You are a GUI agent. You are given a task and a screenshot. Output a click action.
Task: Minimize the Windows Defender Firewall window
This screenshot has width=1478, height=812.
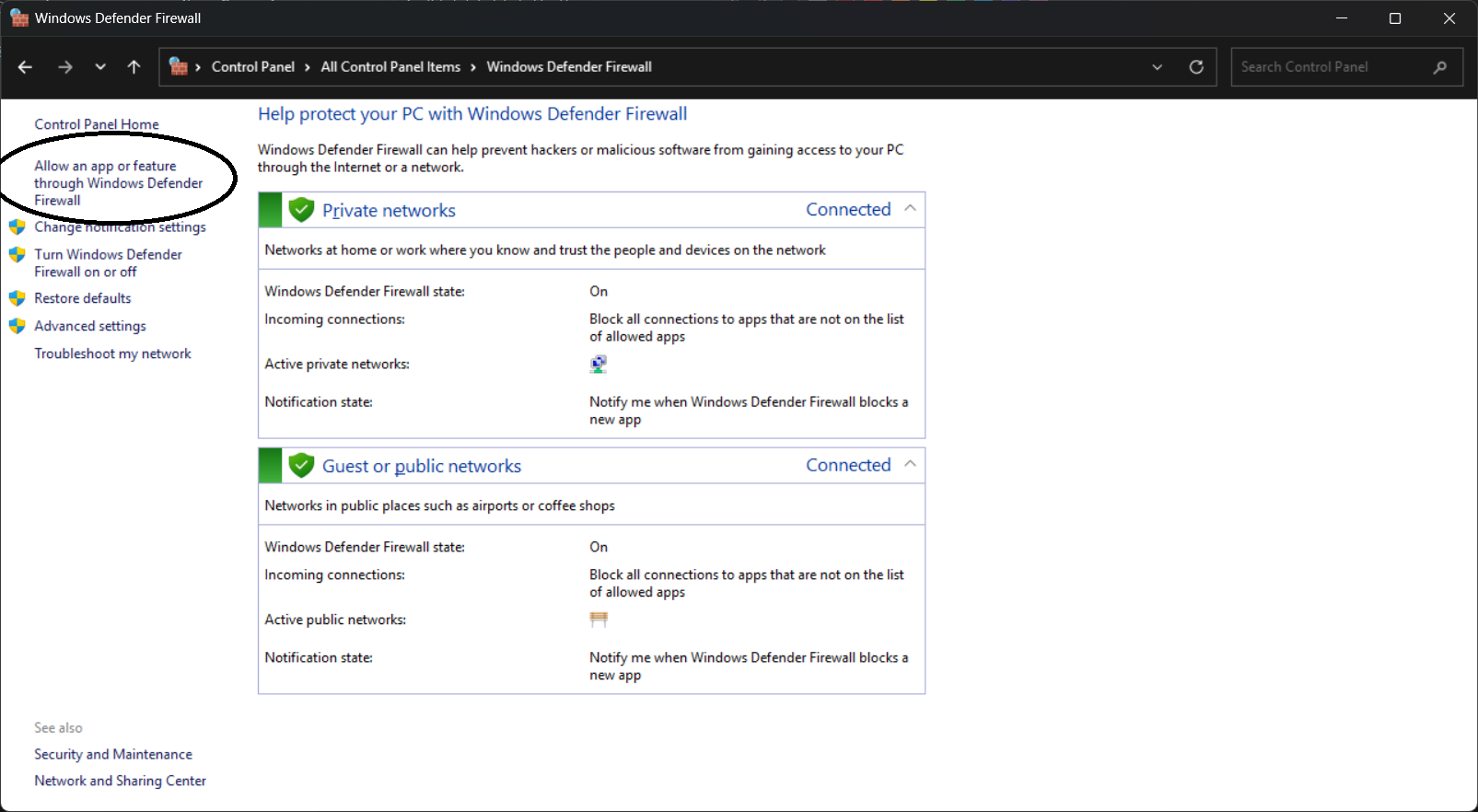(x=1342, y=18)
